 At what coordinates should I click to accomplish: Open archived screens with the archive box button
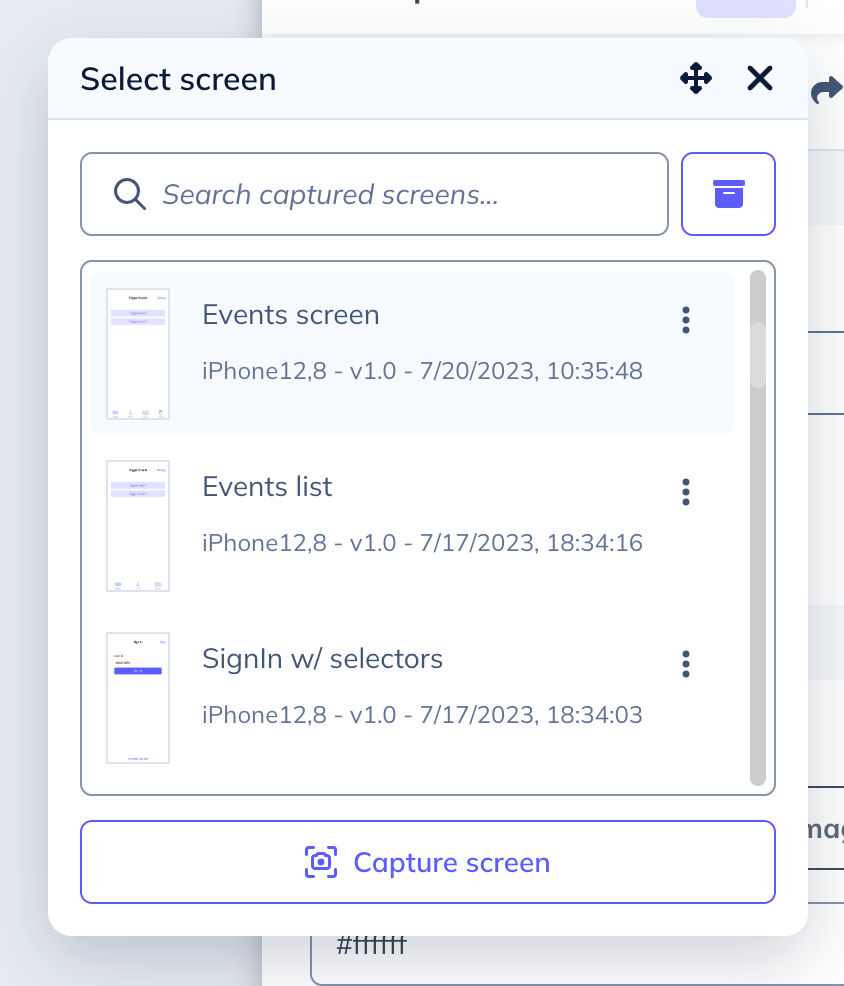point(728,194)
